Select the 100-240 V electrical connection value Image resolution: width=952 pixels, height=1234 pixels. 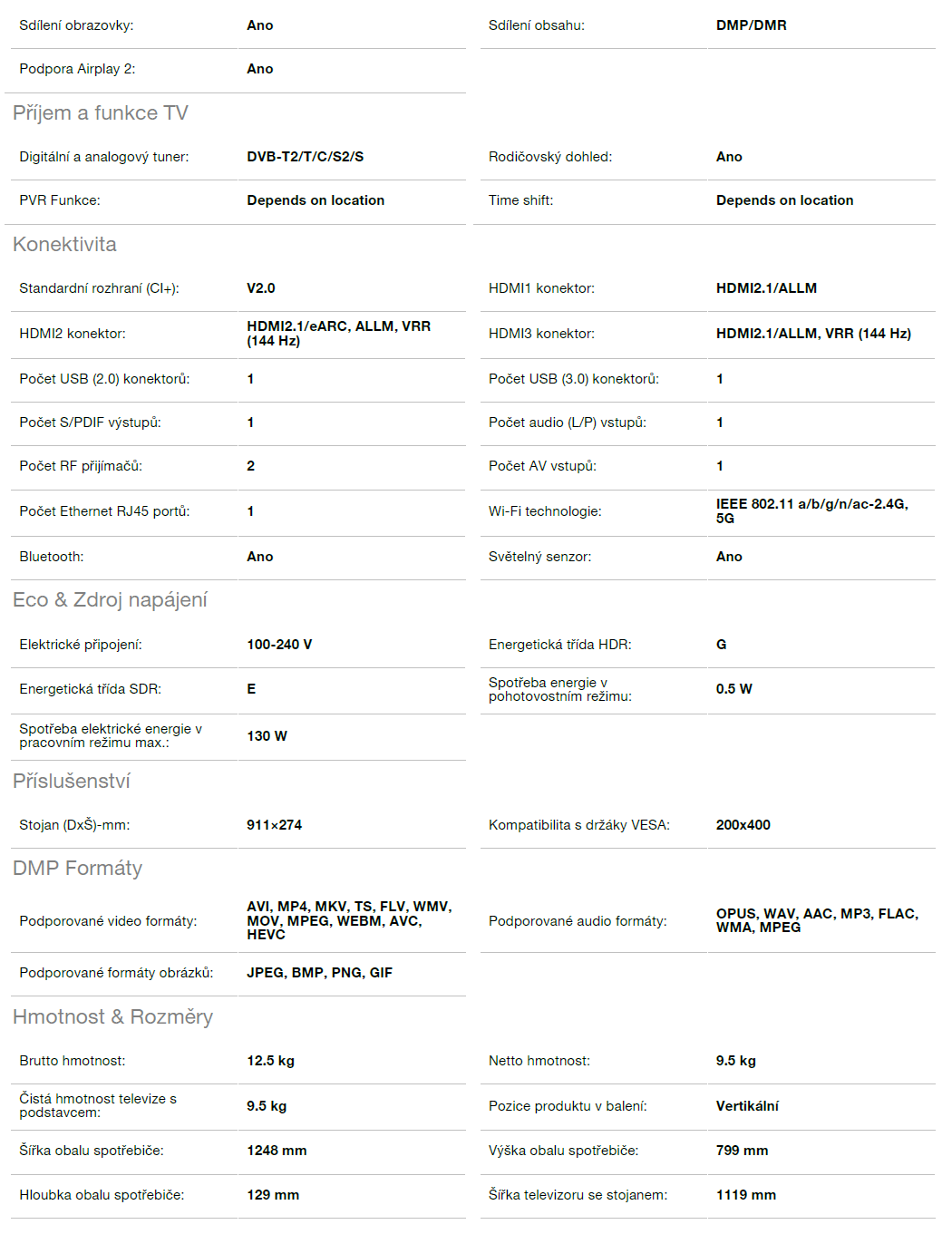(279, 645)
